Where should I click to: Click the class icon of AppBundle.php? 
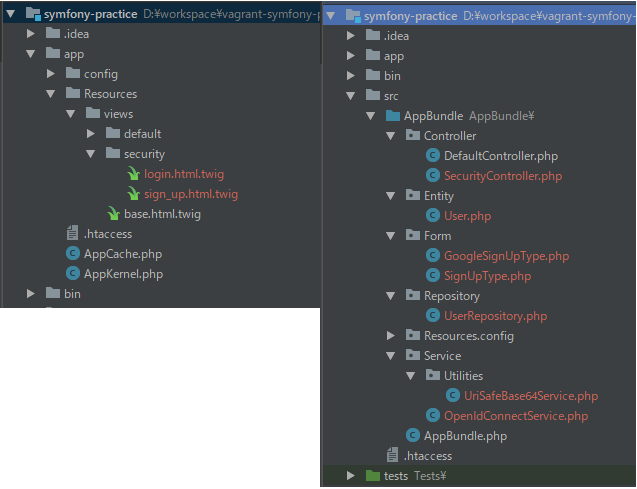coord(413,435)
